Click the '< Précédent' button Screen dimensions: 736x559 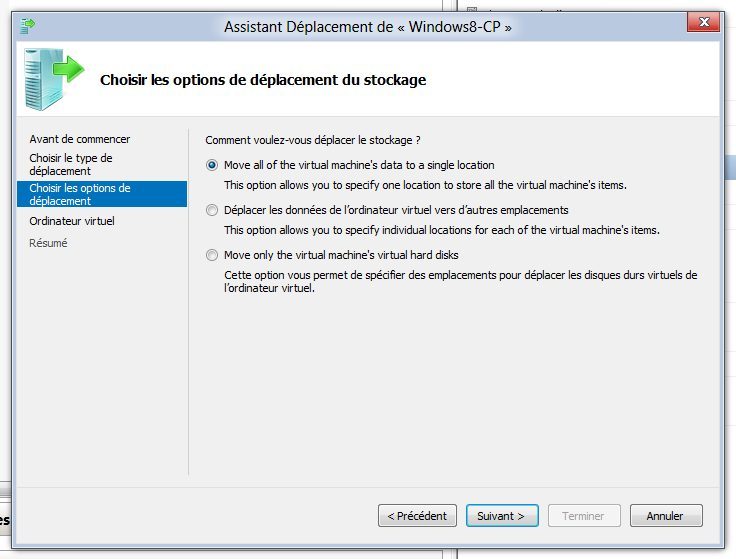(417, 516)
